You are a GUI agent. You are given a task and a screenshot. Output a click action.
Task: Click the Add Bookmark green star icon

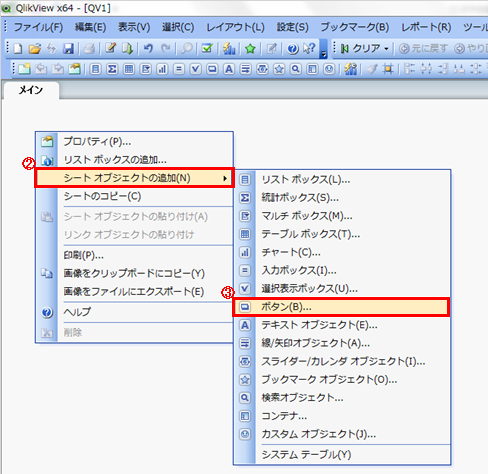coord(250,49)
